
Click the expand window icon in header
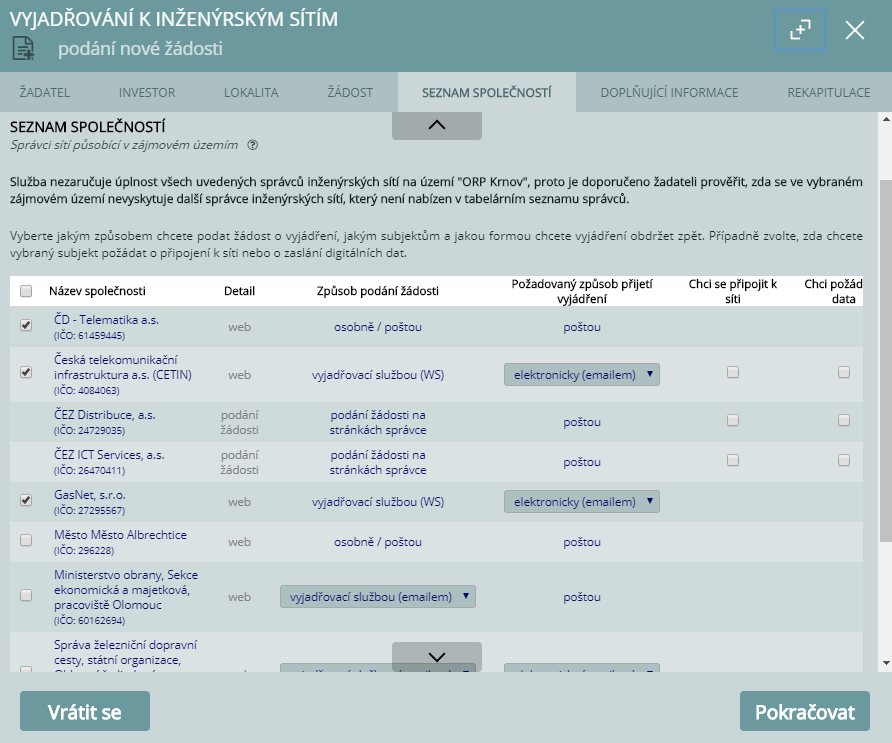800,30
